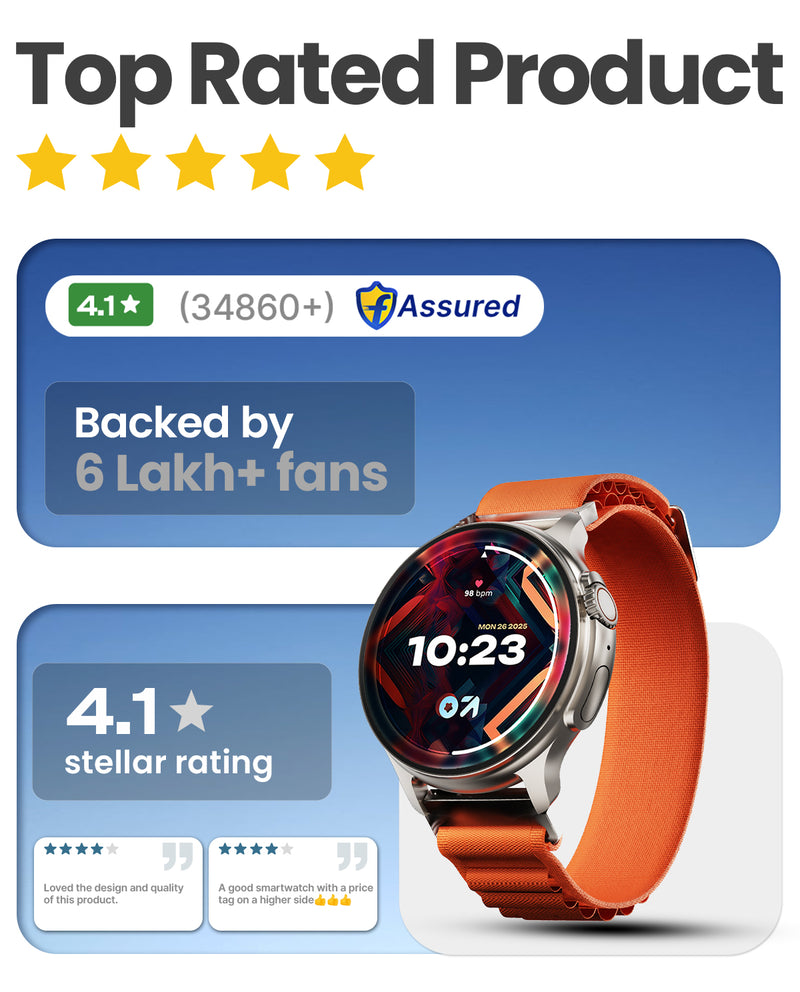Screen dimensions: 800x992
Task: Click the quote mark icon in the second review card
Action: point(352,855)
